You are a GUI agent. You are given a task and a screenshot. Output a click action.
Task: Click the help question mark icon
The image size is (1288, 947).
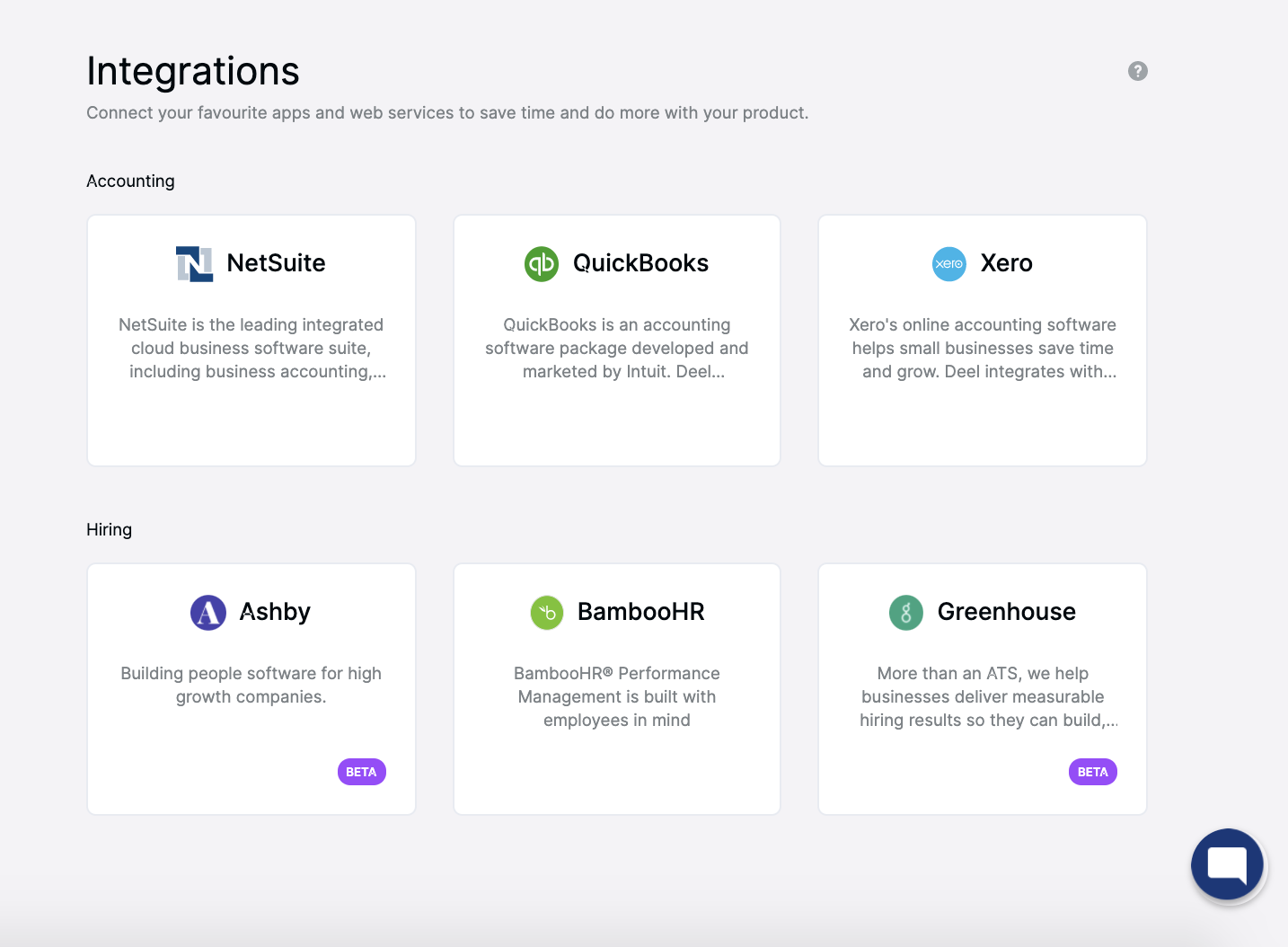click(1138, 71)
